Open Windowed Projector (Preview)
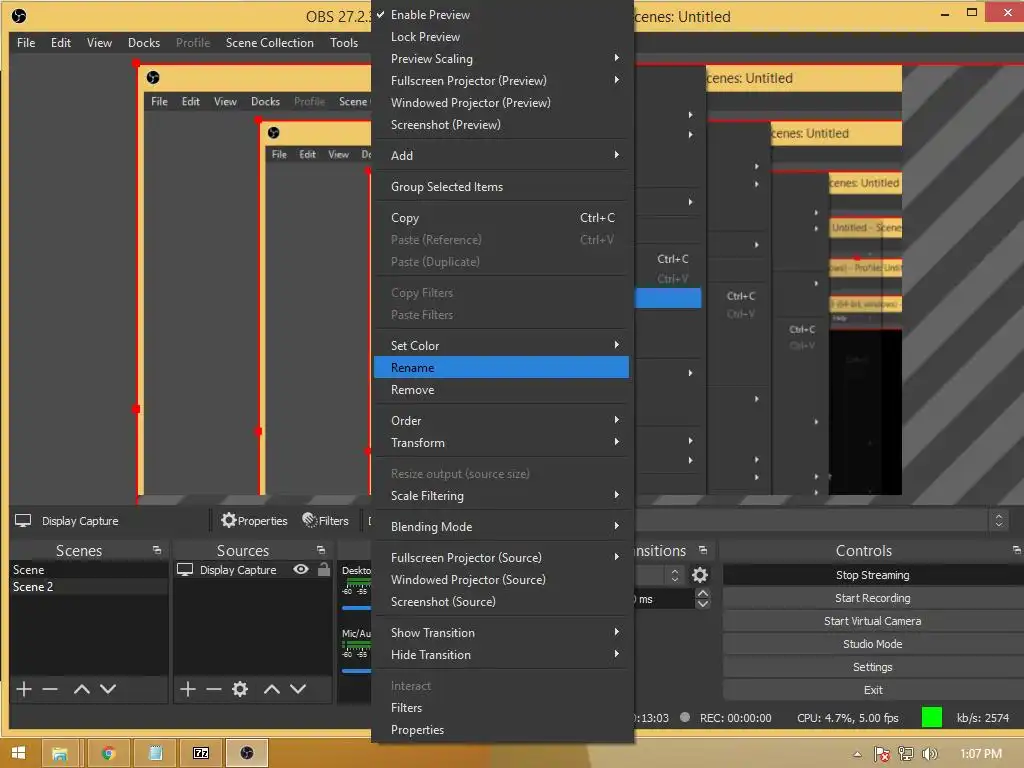 coord(501,103)
